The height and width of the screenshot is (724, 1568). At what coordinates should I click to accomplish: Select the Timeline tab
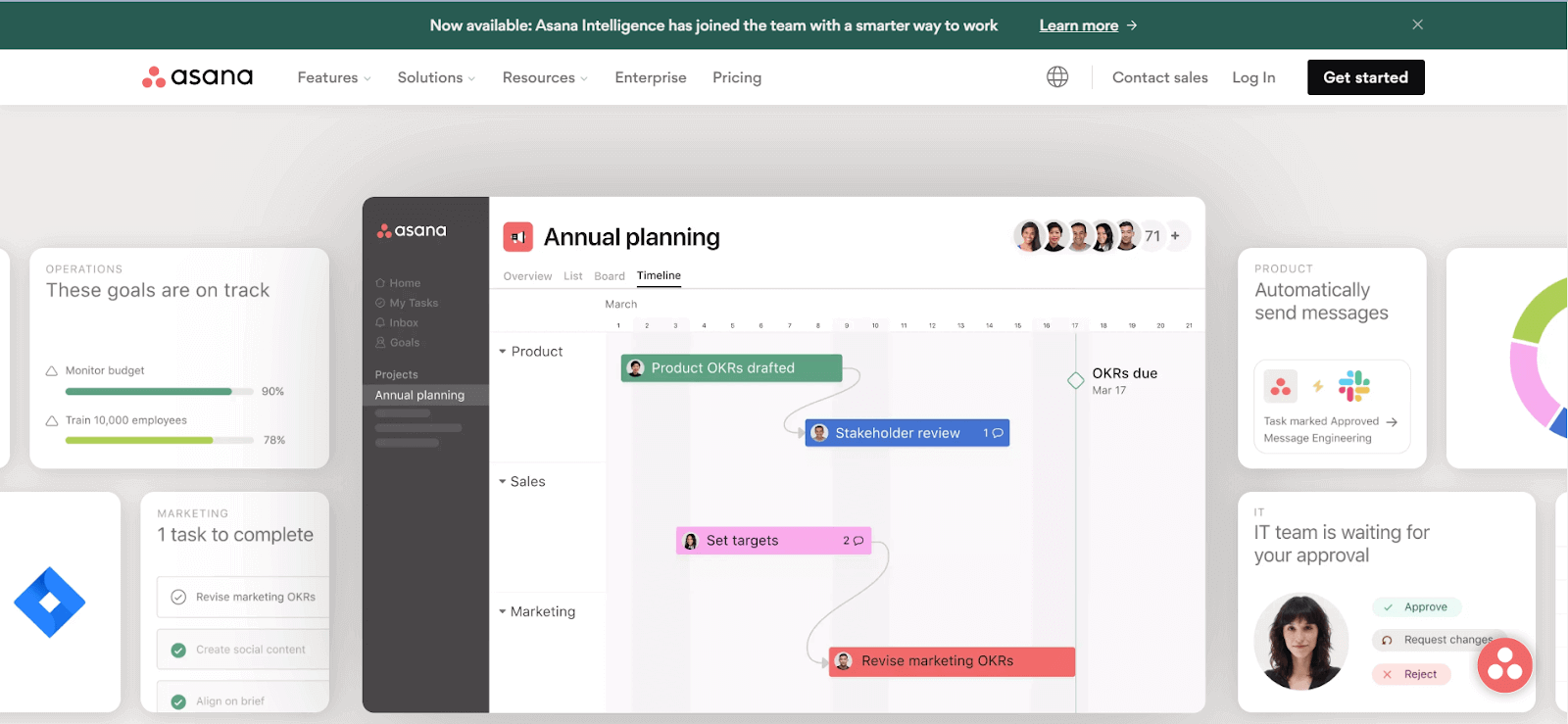[659, 276]
